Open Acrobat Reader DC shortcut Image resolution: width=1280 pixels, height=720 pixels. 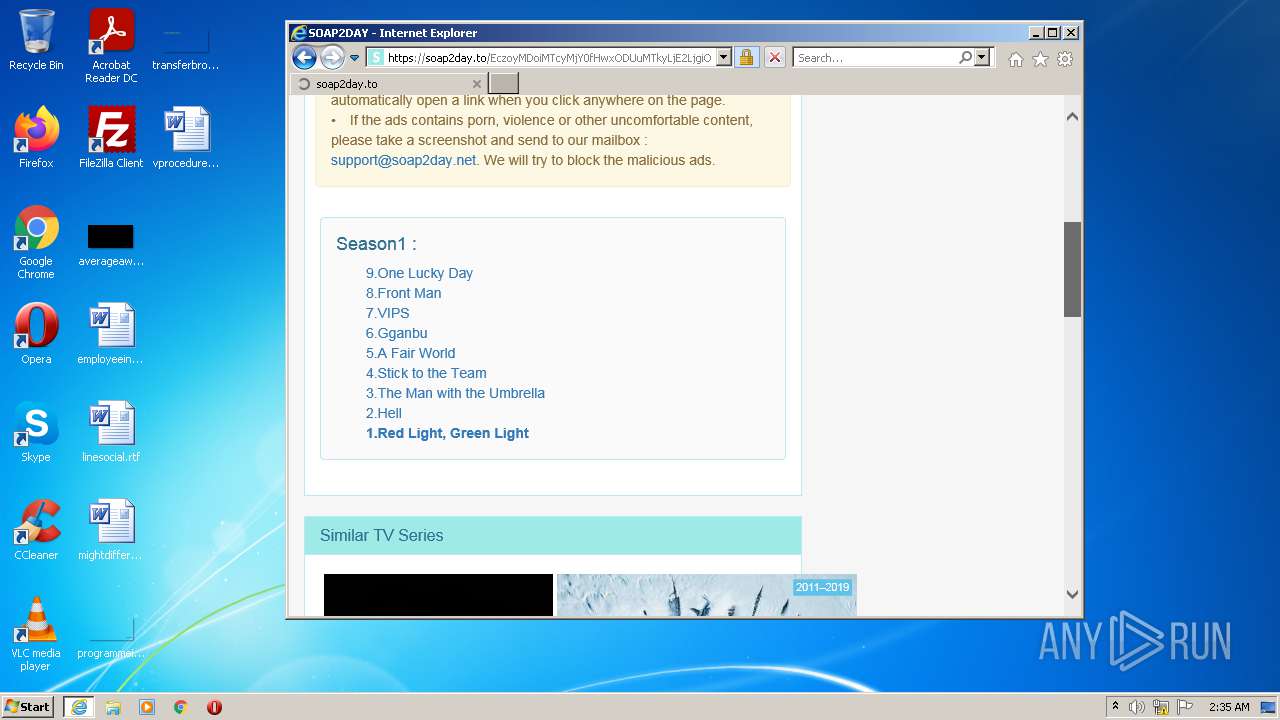(x=111, y=46)
